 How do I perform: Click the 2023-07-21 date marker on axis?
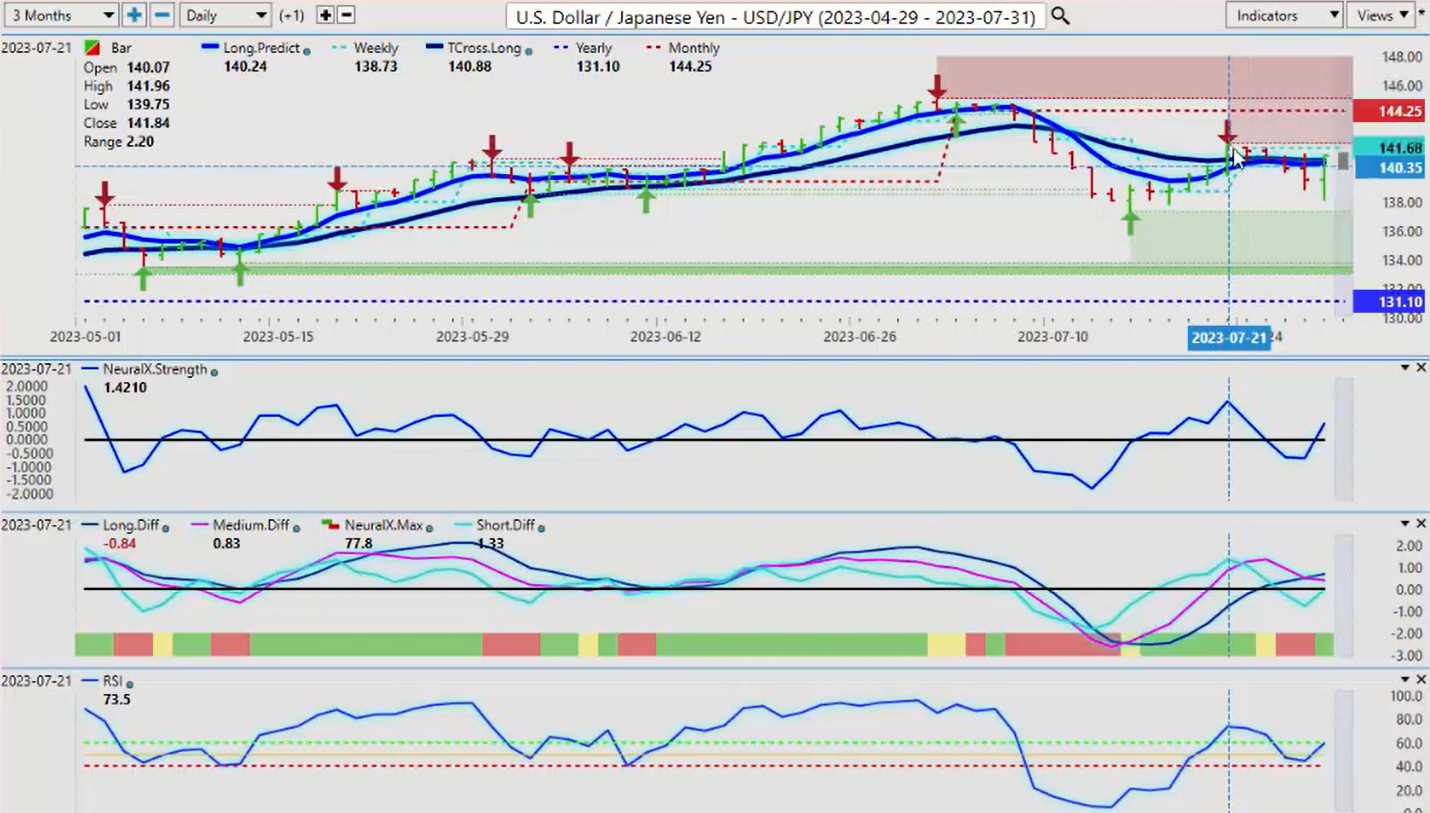[x=1229, y=338]
